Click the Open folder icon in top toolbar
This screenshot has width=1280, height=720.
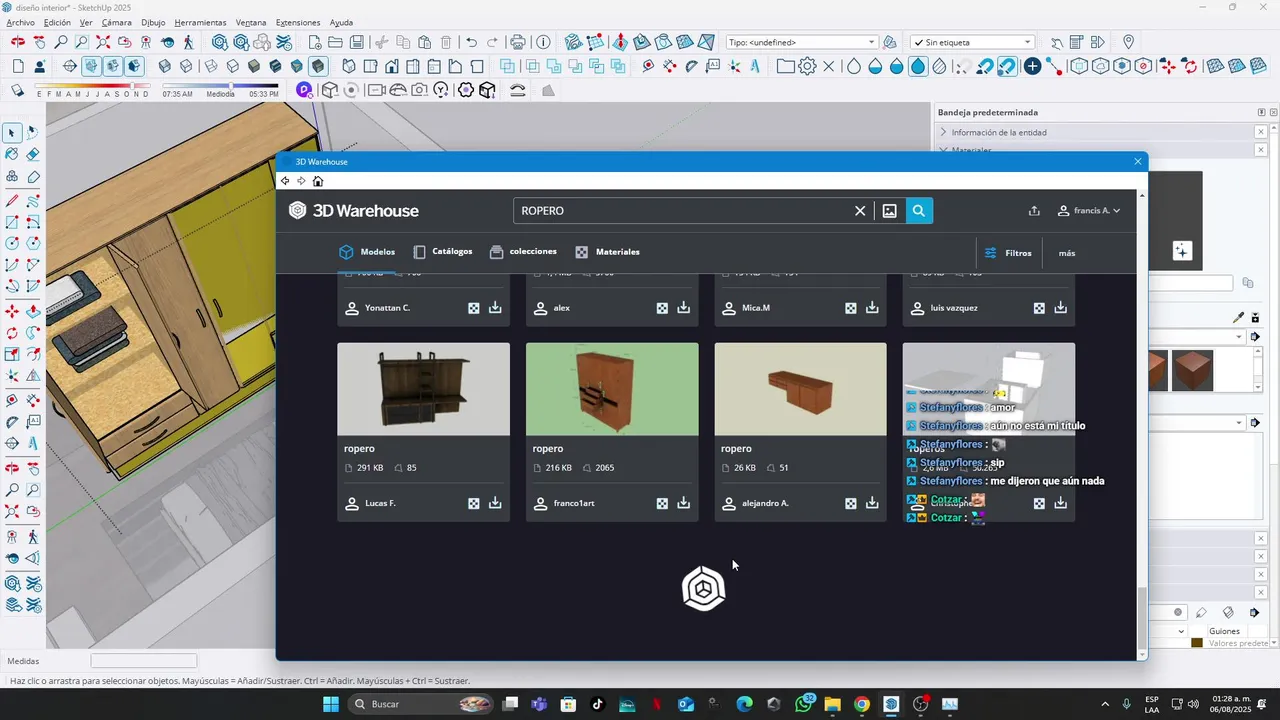pyautogui.click(x=336, y=42)
